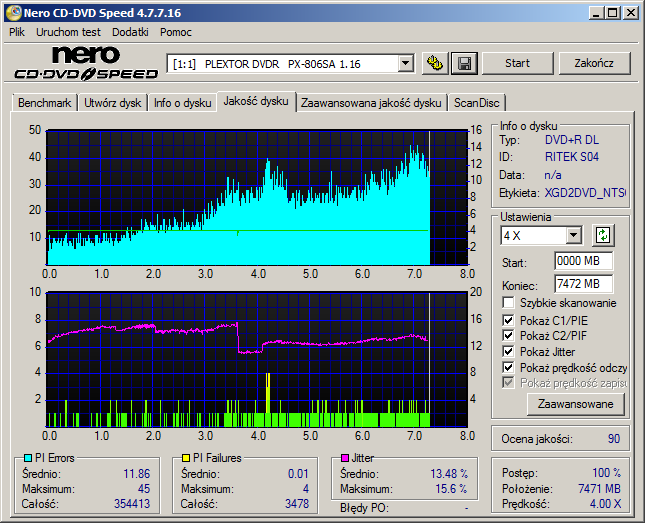The image size is (645, 523).
Task: Open Zaawansowana jakość dysku tab
Action: click(371, 103)
